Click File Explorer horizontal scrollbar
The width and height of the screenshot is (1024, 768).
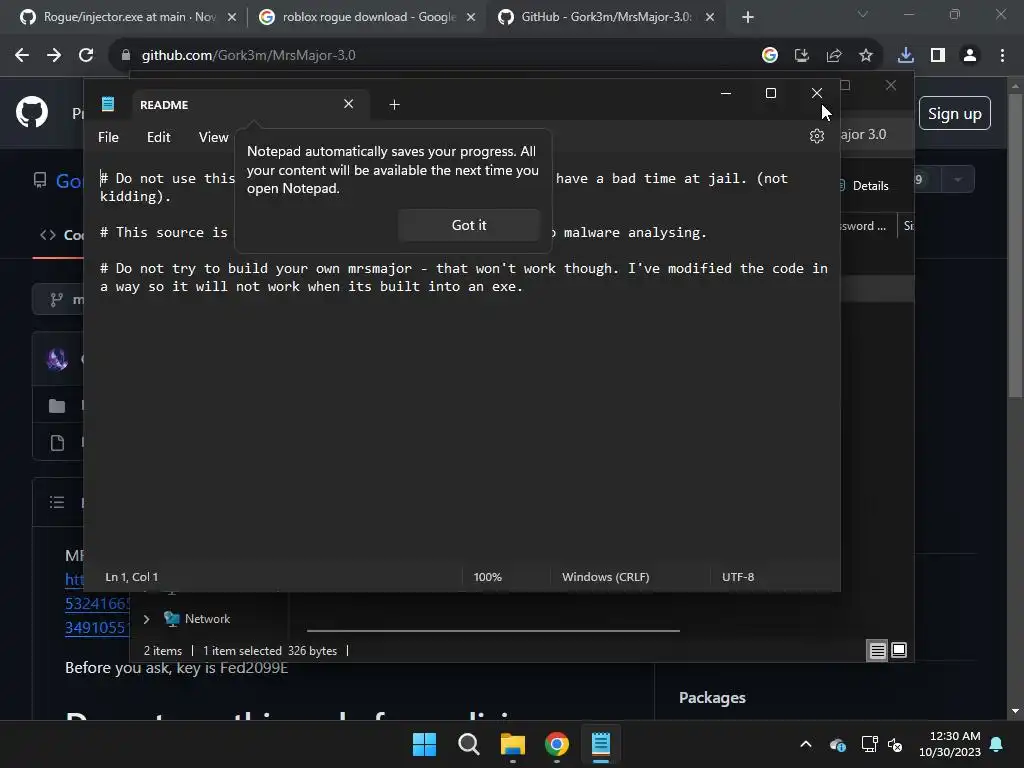[x=493, y=631]
